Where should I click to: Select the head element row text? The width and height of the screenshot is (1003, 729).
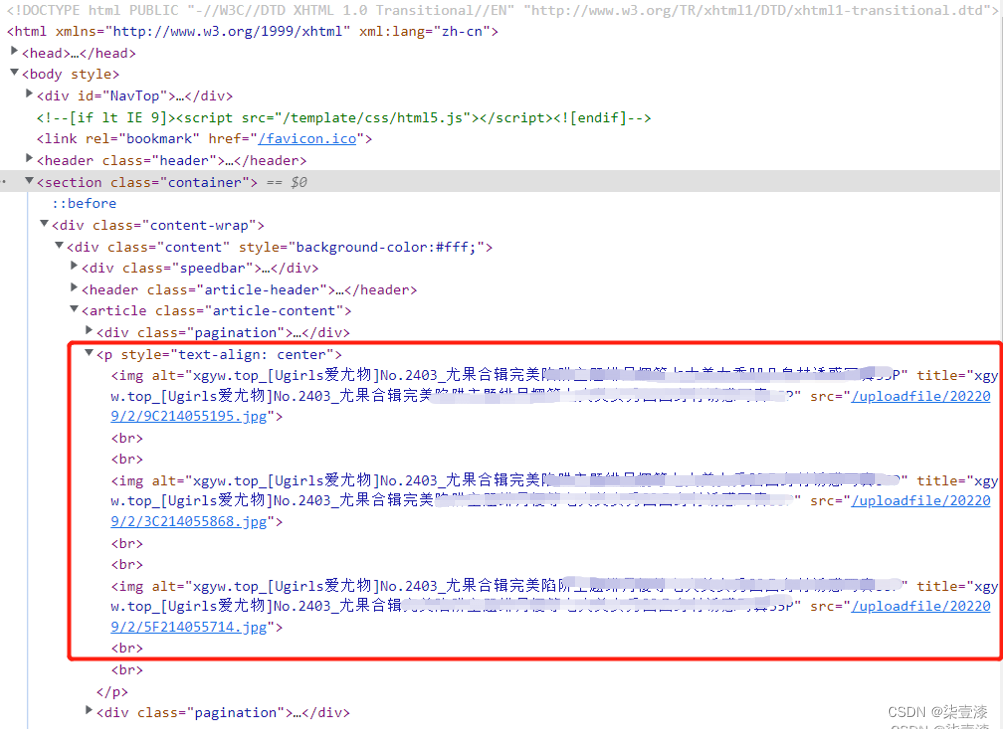coord(79,53)
